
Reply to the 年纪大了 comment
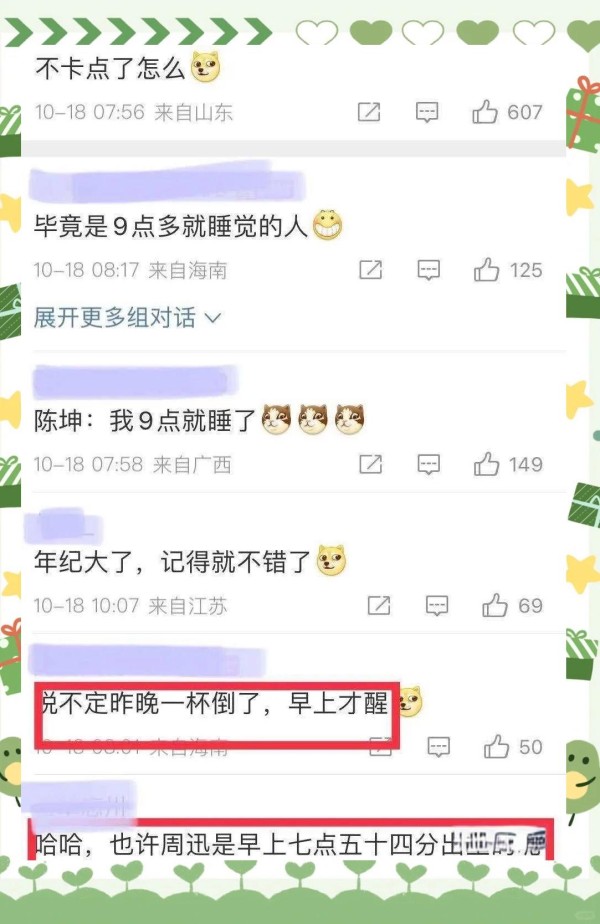[437, 606]
